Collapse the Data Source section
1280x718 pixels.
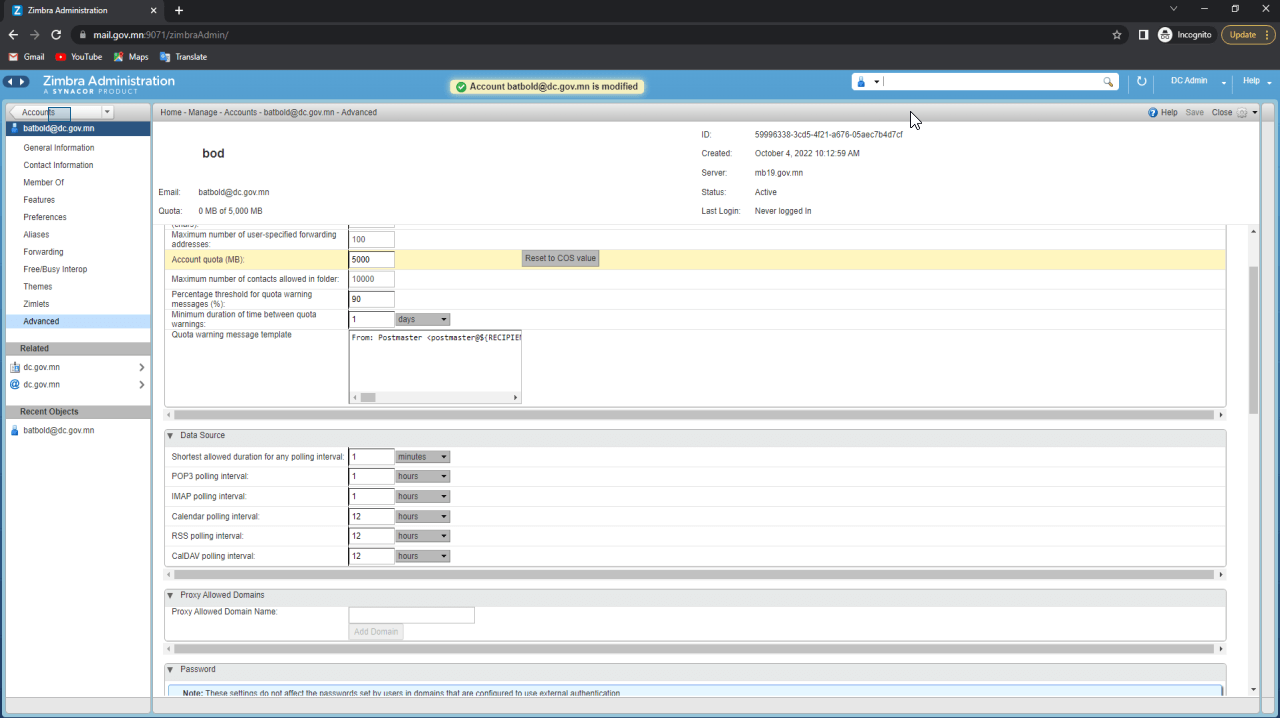coord(170,436)
